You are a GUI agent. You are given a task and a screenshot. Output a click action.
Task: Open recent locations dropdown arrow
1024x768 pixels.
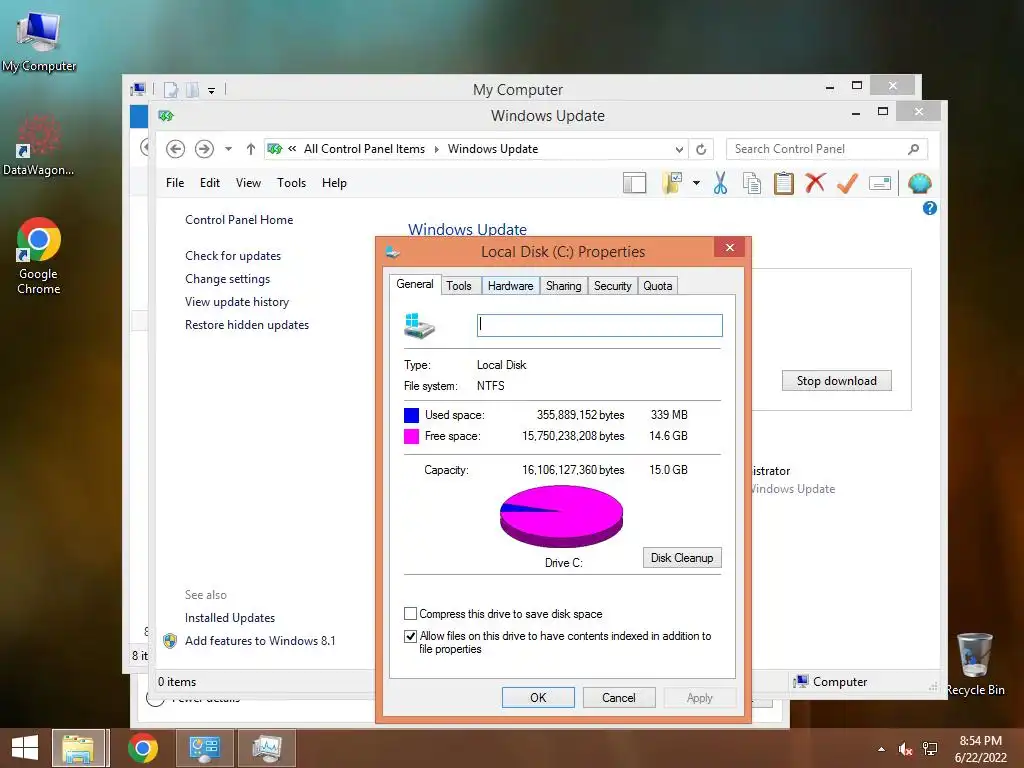point(228,149)
